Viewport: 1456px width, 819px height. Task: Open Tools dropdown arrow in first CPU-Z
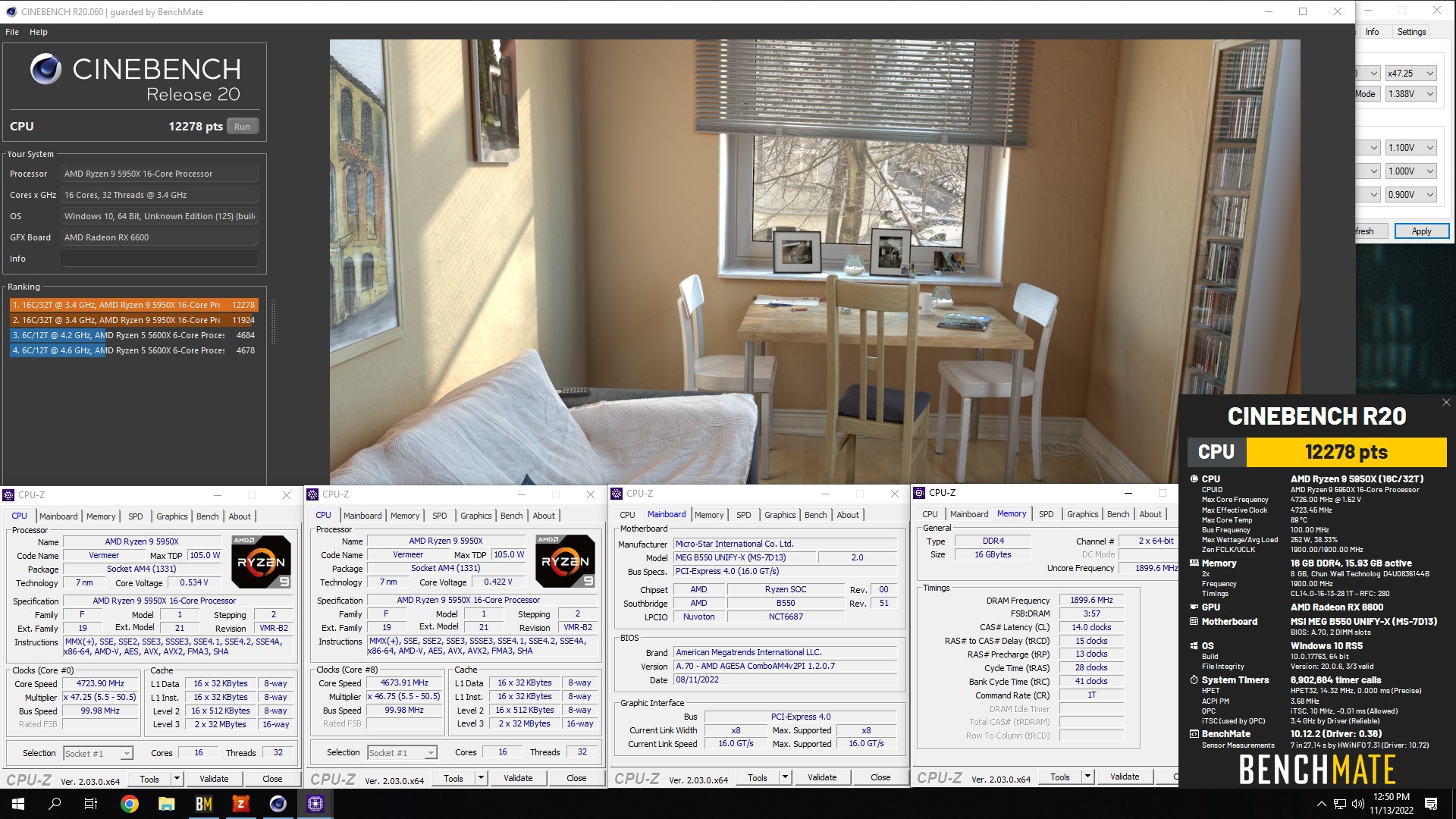[177, 779]
